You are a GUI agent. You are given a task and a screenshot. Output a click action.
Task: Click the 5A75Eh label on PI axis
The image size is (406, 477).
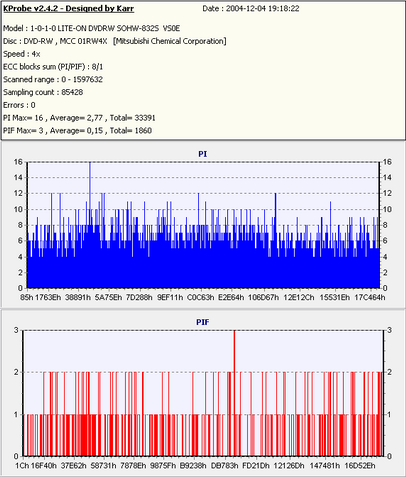(x=108, y=297)
